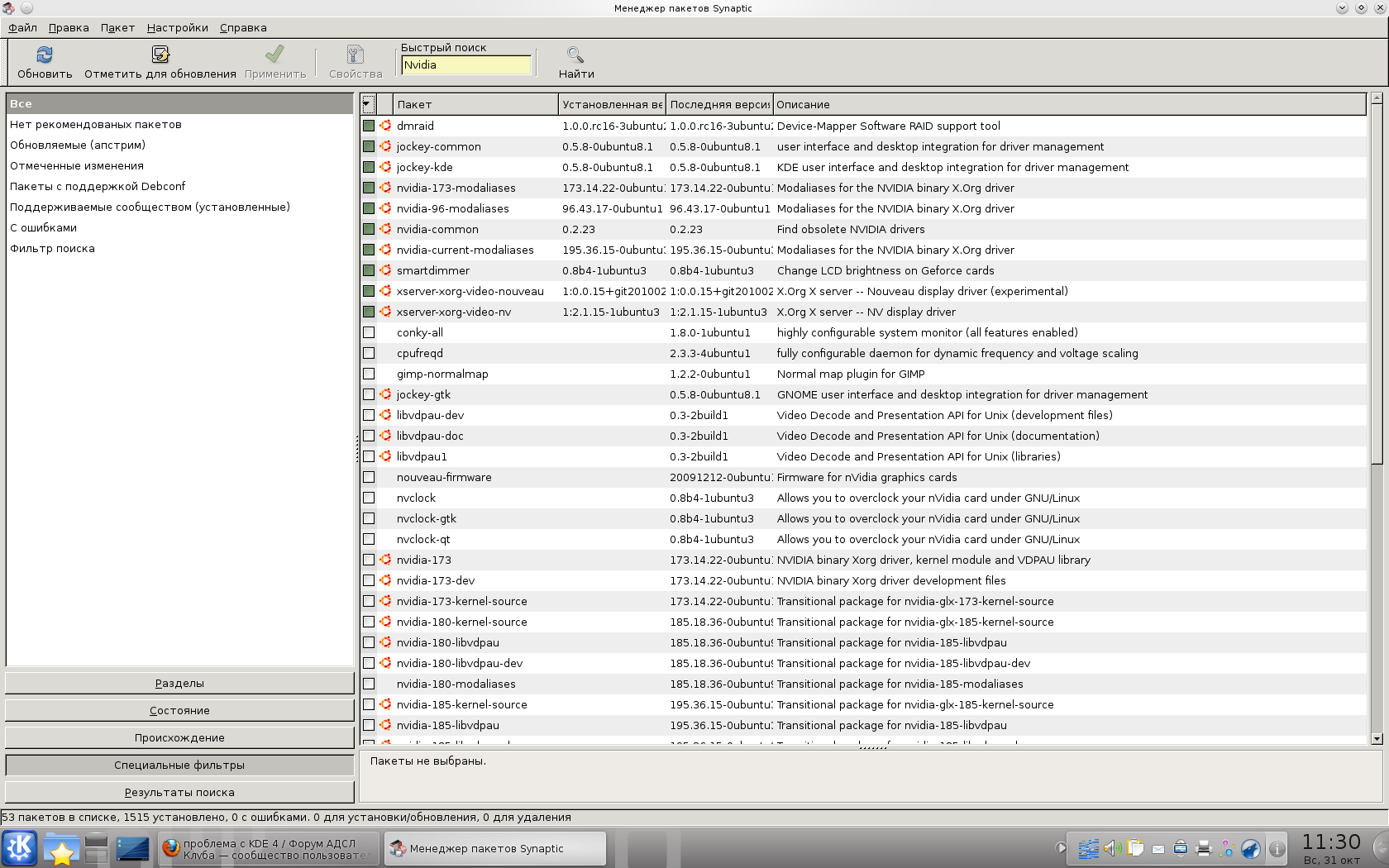Viewport: 1389px width, 868px height.
Task: Mark the checkbox for nouveau-firmware
Action: point(369,477)
